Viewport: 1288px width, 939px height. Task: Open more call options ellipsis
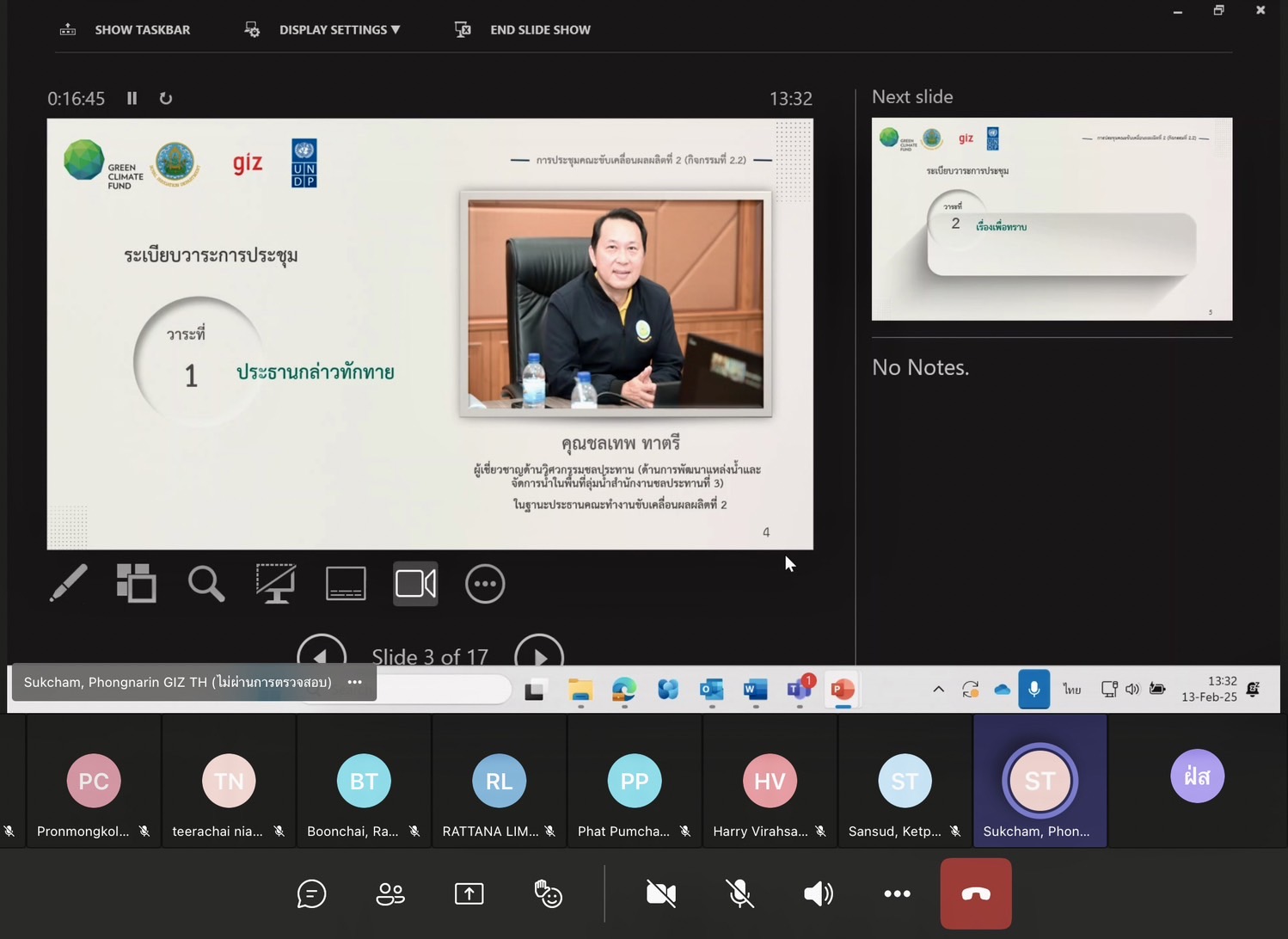tap(897, 894)
